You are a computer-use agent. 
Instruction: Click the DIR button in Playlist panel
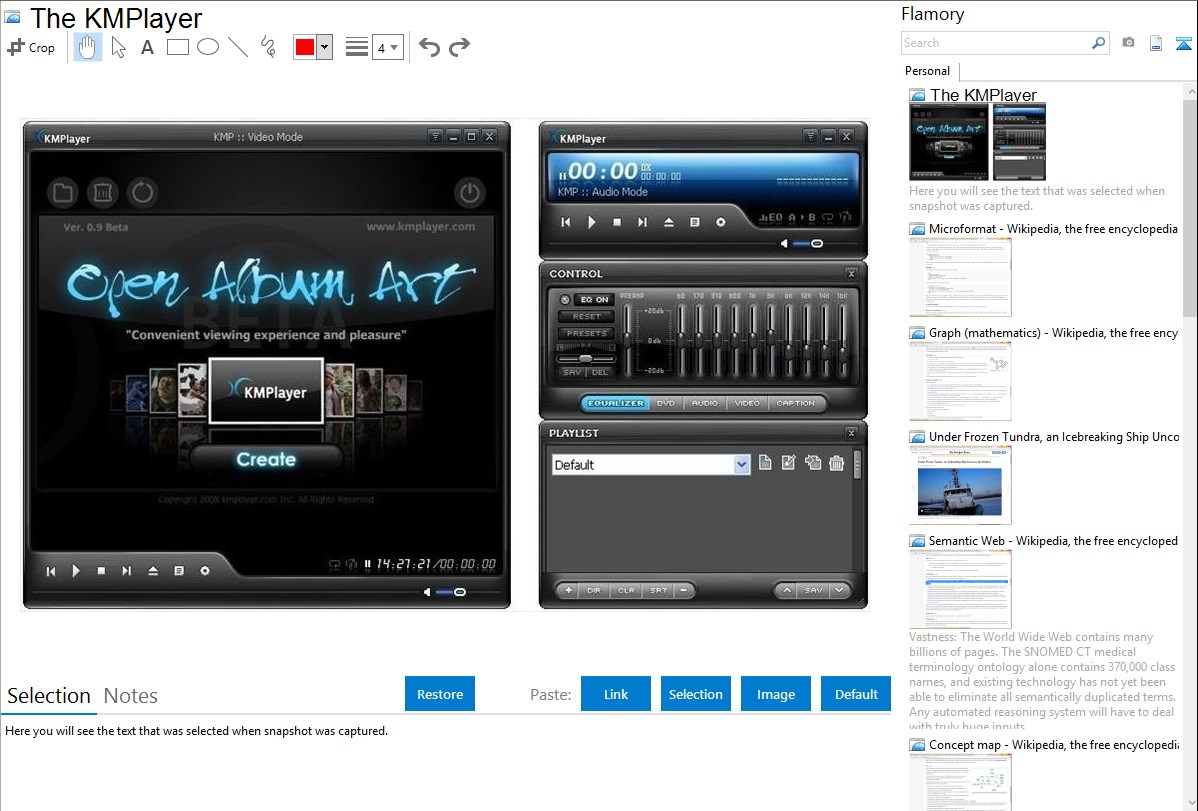point(594,591)
